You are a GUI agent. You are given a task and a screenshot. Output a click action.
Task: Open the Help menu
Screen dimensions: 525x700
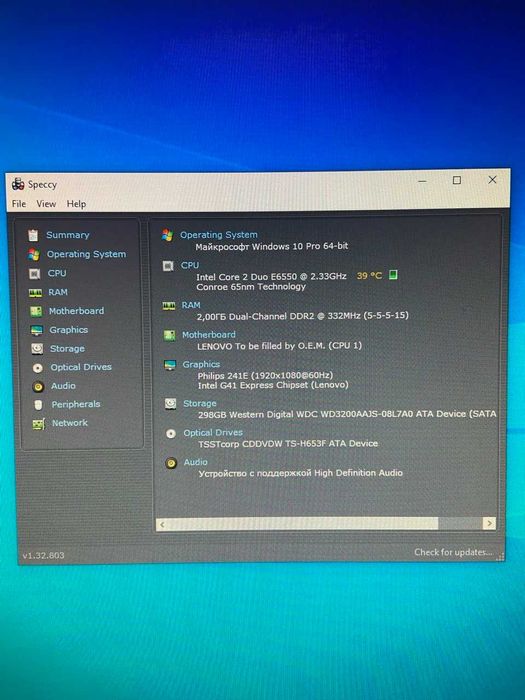[76, 204]
